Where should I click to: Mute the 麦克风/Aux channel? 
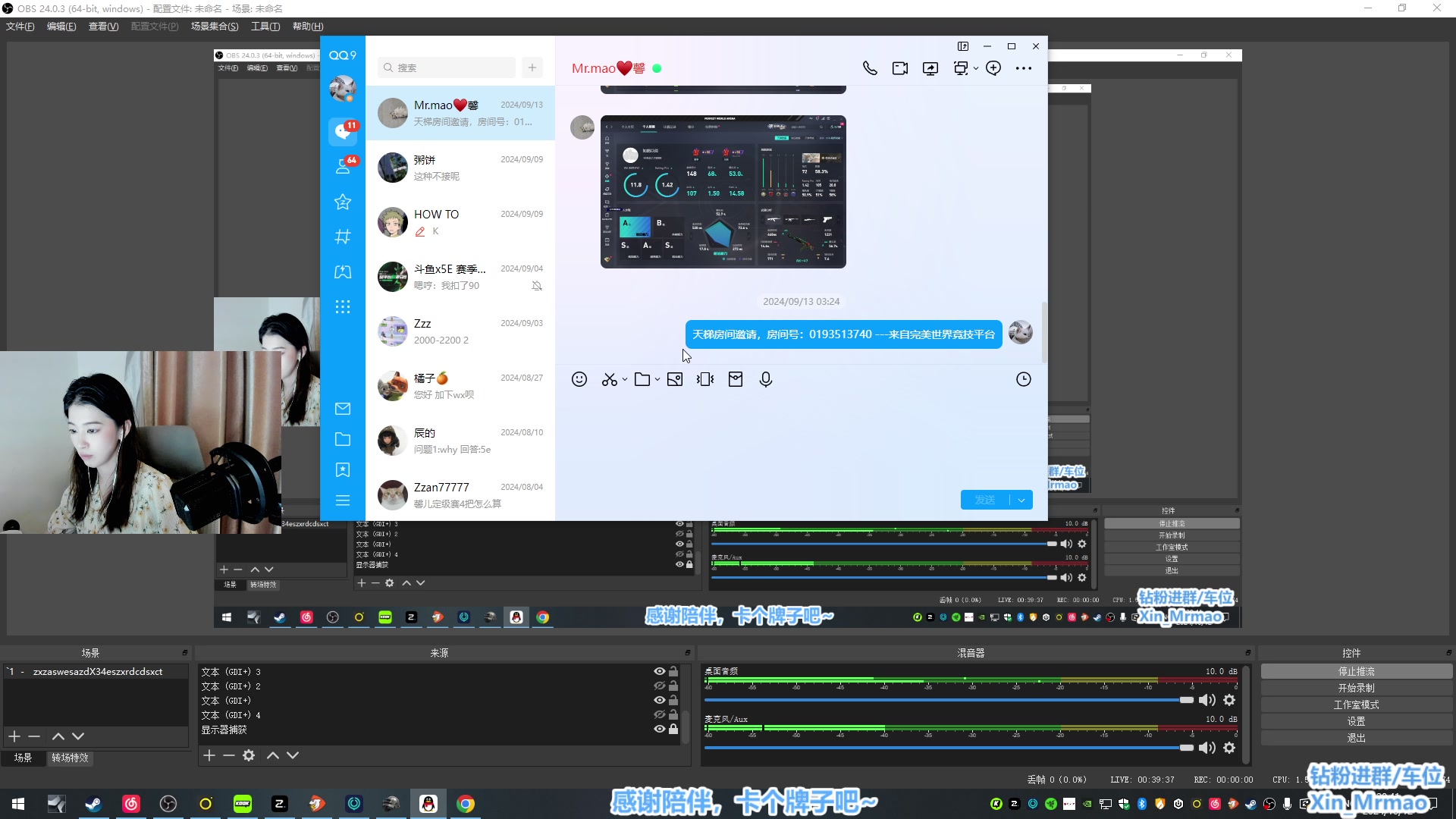(1207, 748)
